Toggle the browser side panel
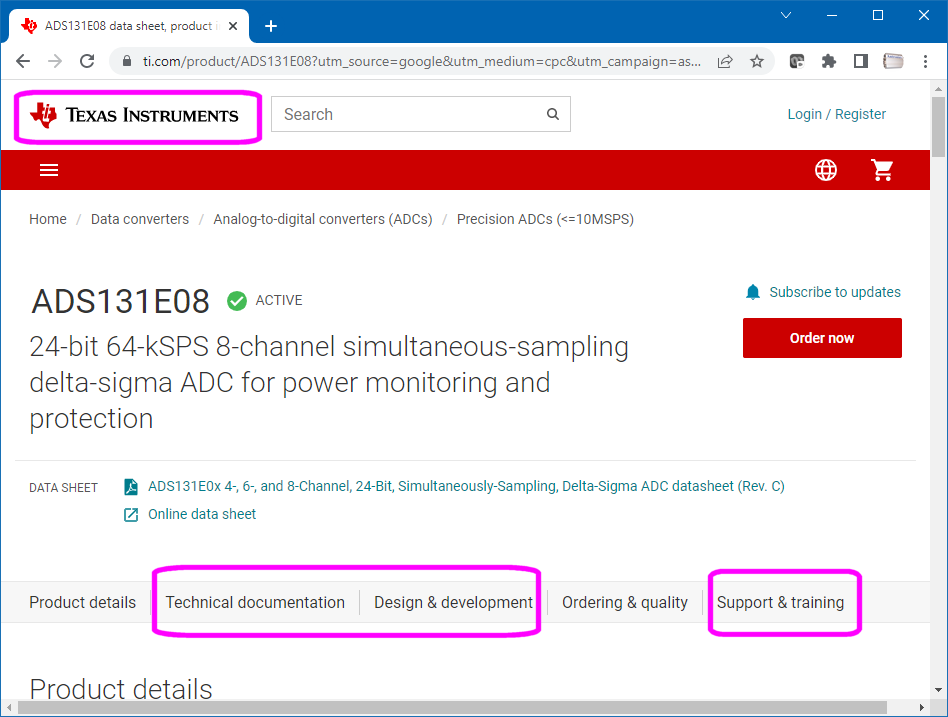Viewport: 948px width, 717px height. 861,61
